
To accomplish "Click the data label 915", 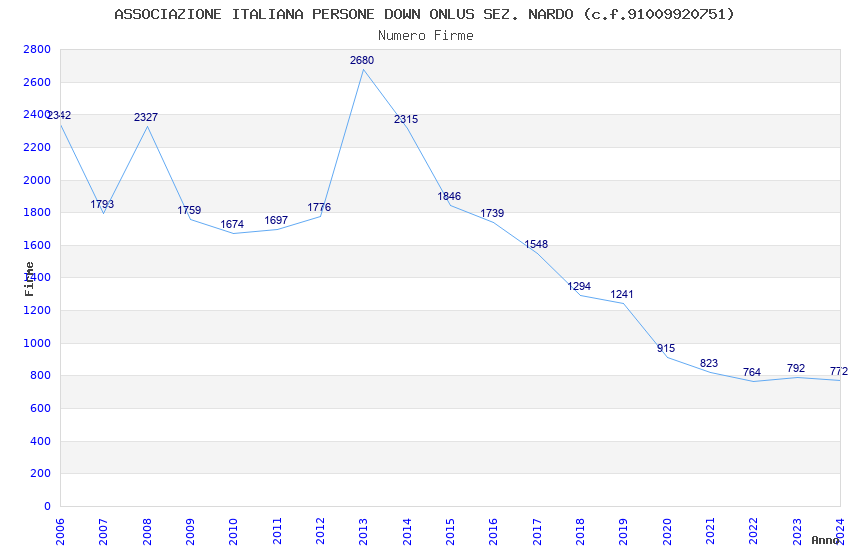I will click(x=666, y=348).
